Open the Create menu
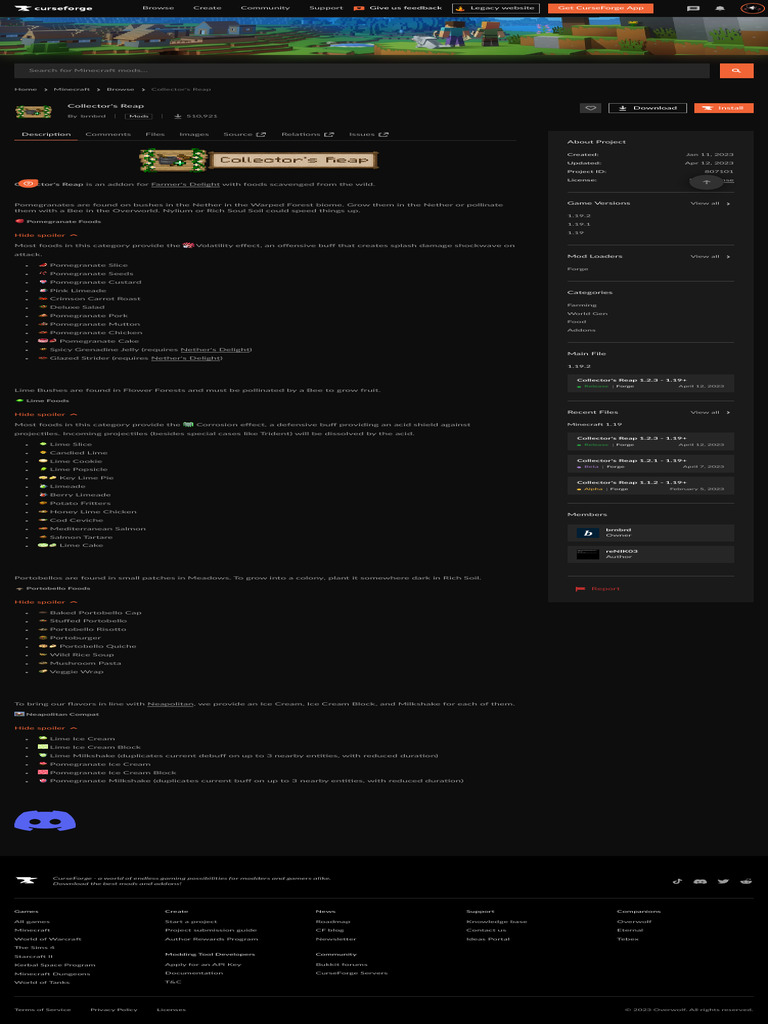768x1024 pixels. pyautogui.click(x=207, y=8)
